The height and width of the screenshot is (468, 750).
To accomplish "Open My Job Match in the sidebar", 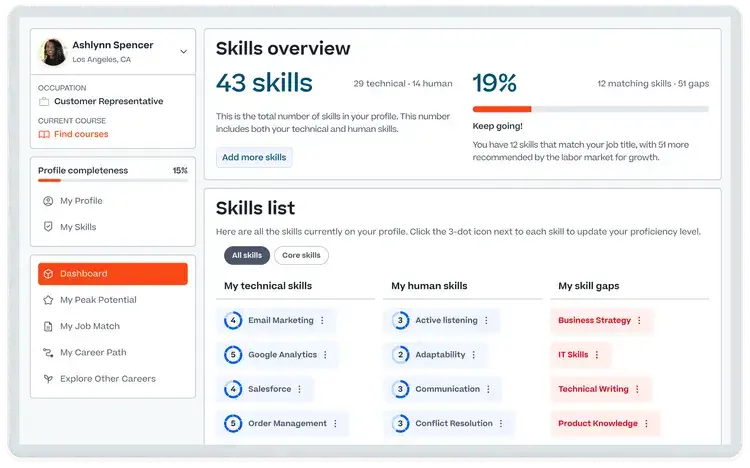I will click(91, 326).
